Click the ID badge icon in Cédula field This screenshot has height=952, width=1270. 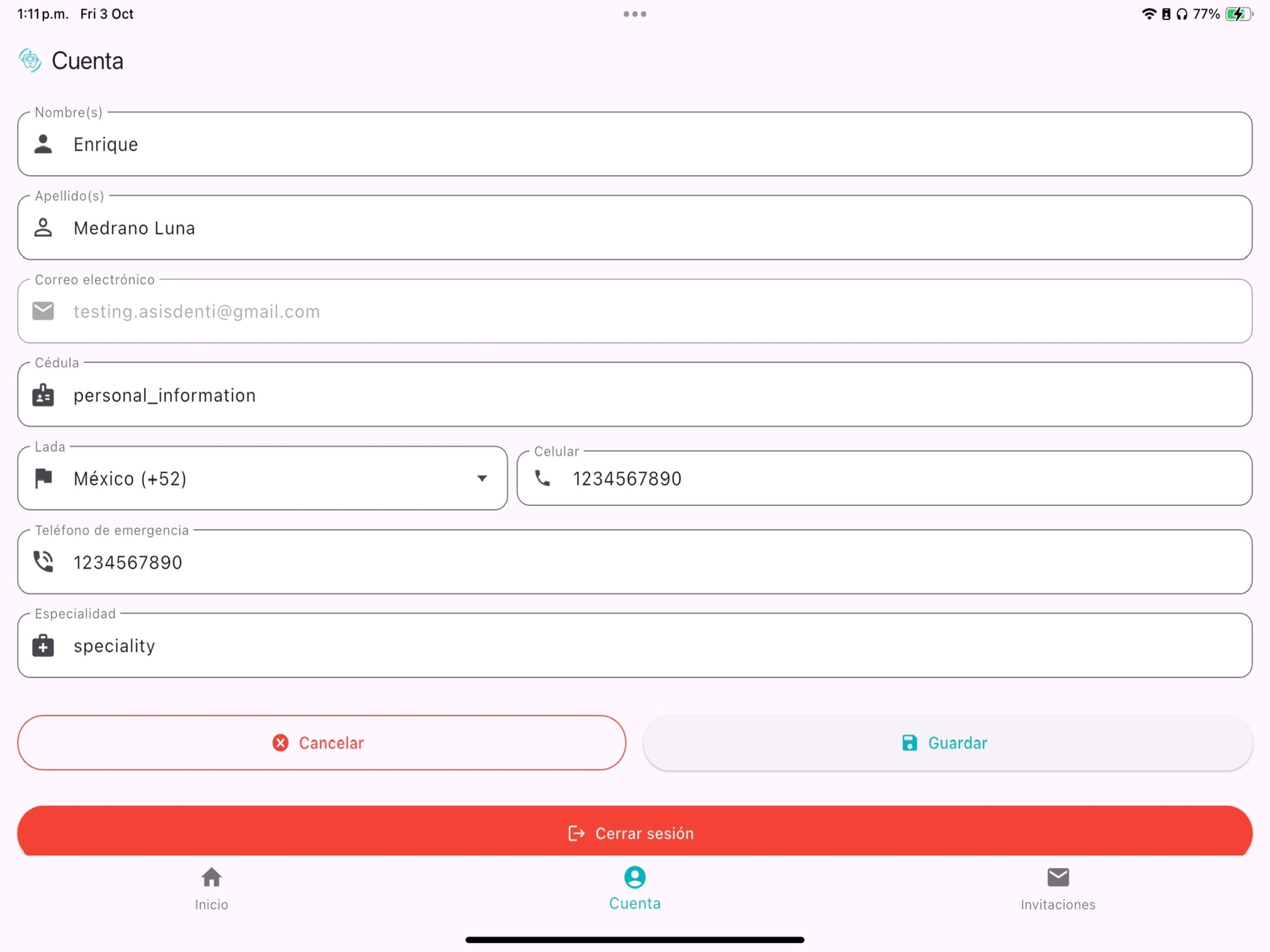point(43,395)
